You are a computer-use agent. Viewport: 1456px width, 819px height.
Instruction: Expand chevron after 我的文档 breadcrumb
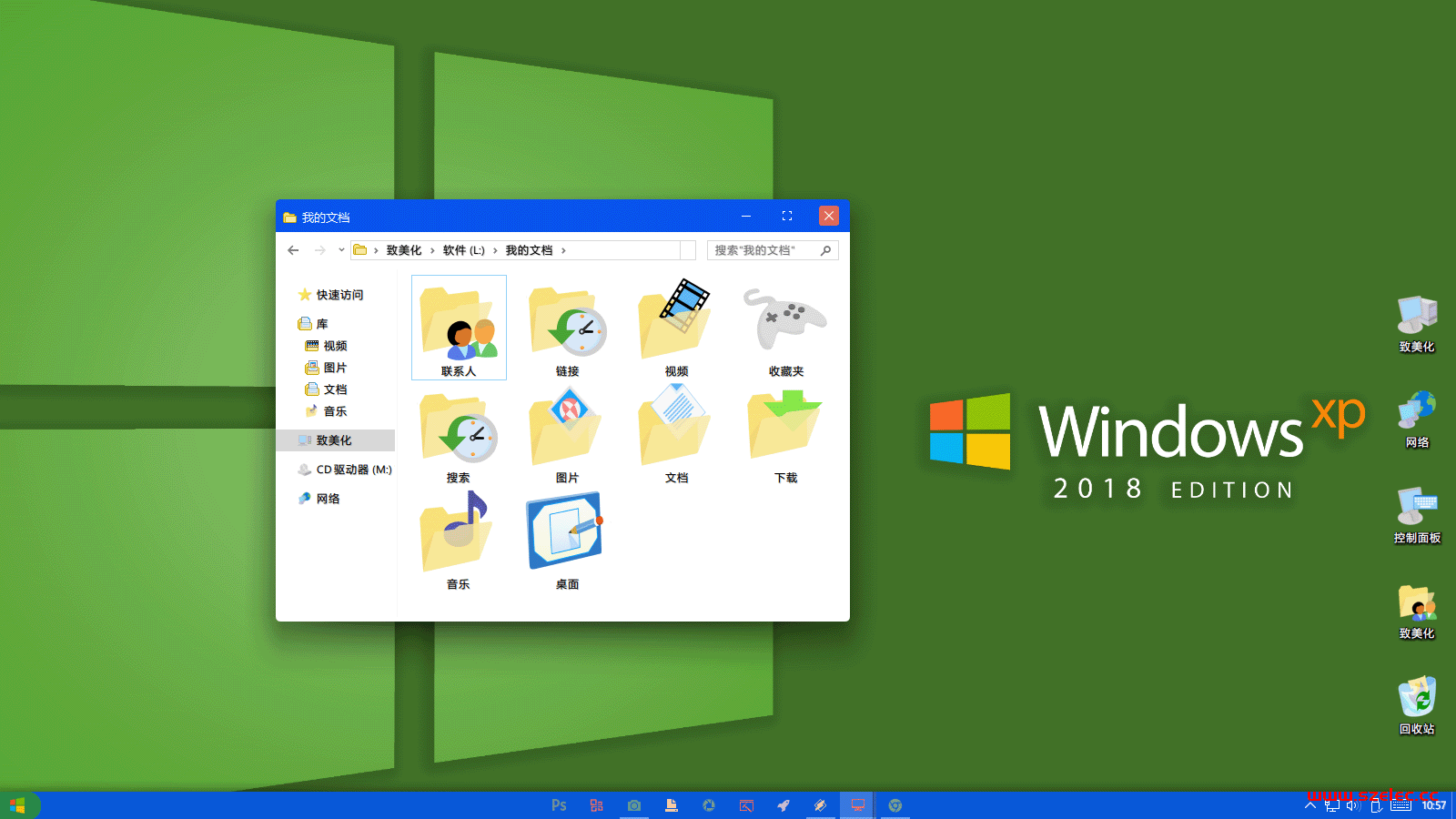[x=563, y=250]
